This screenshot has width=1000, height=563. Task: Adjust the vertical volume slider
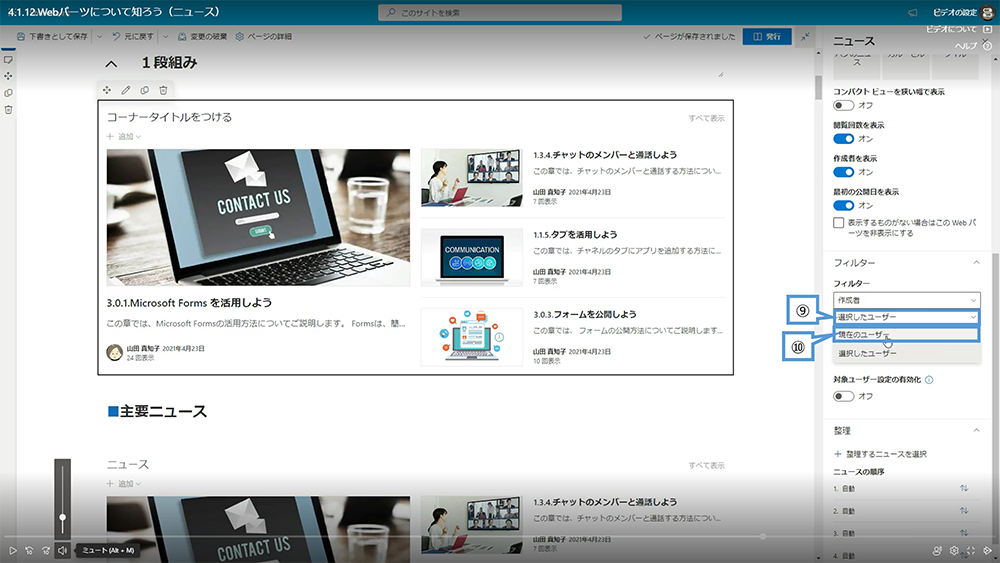tap(62, 501)
